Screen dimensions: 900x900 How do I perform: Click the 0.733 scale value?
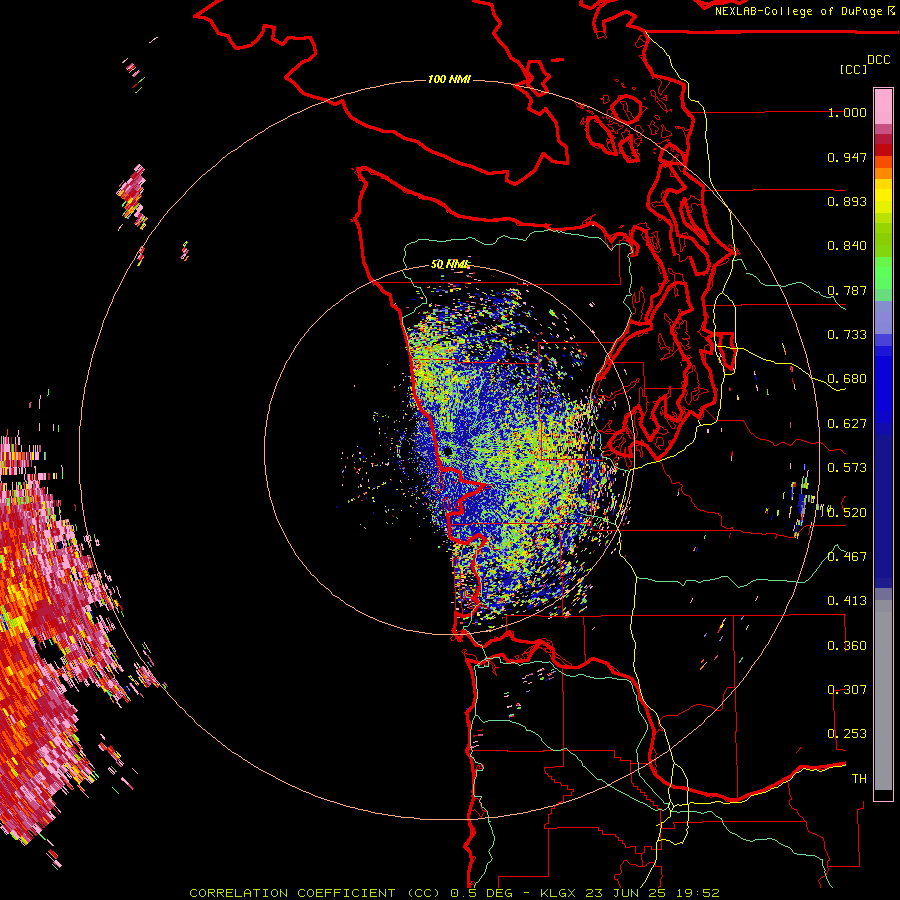pos(847,335)
